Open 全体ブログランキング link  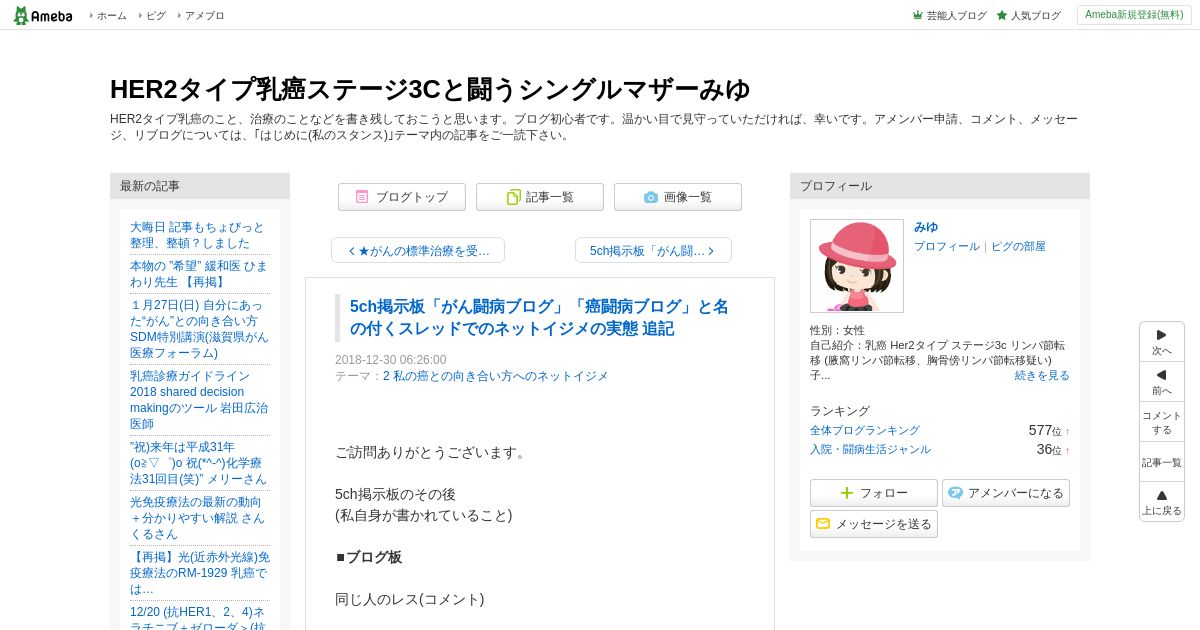point(865,430)
